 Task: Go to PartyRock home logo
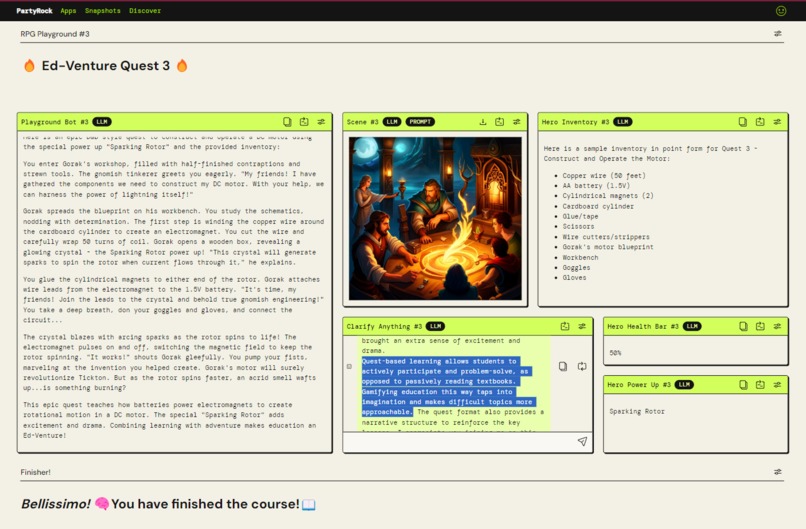point(34,11)
